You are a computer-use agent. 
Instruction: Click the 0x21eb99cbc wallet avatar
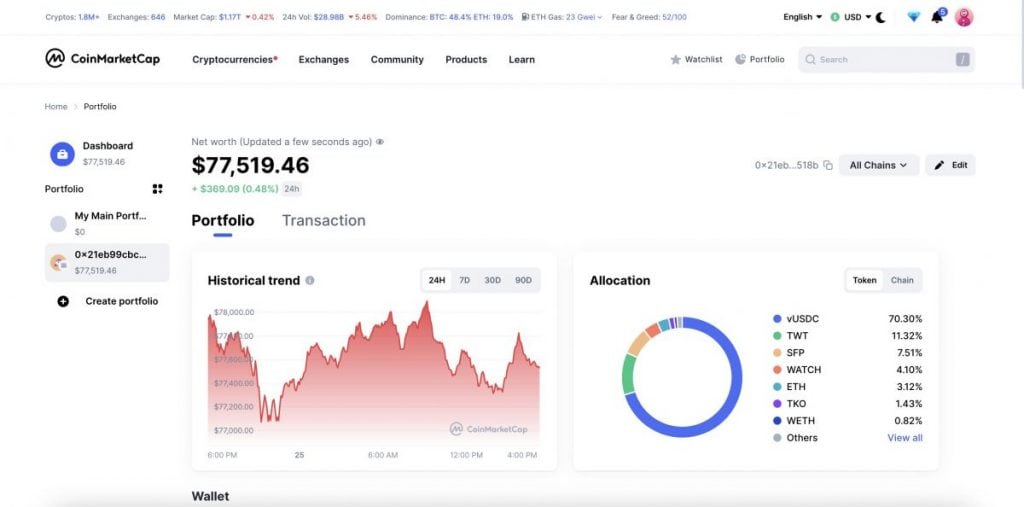point(58,263)
